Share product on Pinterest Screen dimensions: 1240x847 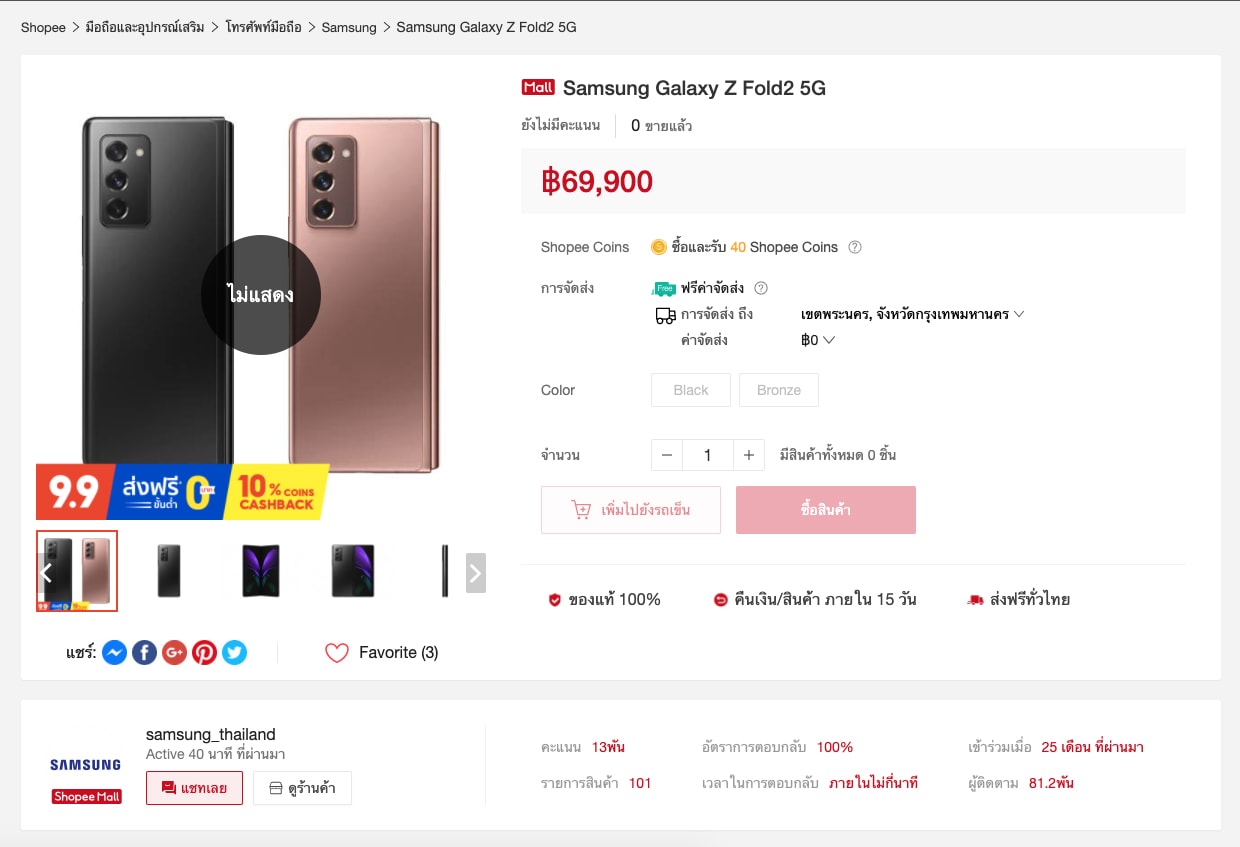[204, 653]
